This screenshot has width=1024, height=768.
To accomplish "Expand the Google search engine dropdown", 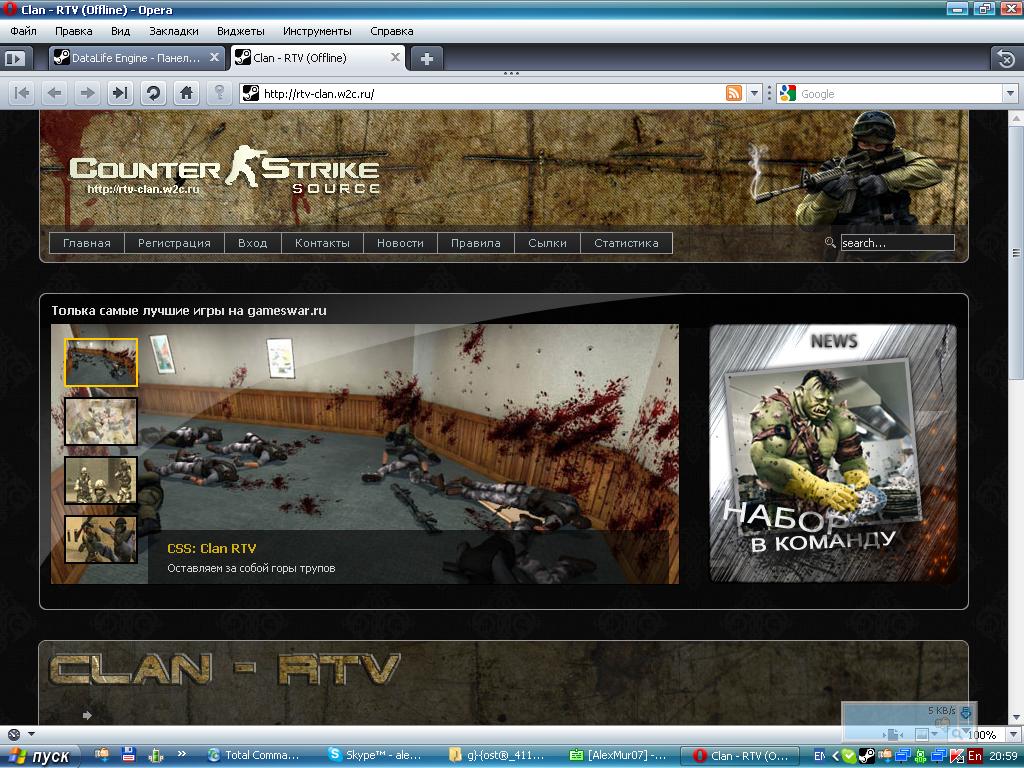I will [1010, 93].
